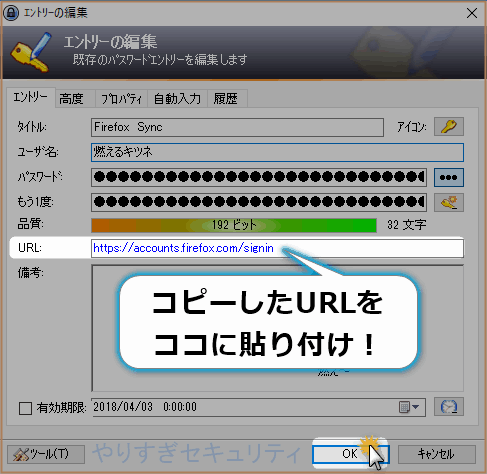Toggle password visibility with the three-dots button
Viewport: 487px width, 474px height.
click(449, 177)
